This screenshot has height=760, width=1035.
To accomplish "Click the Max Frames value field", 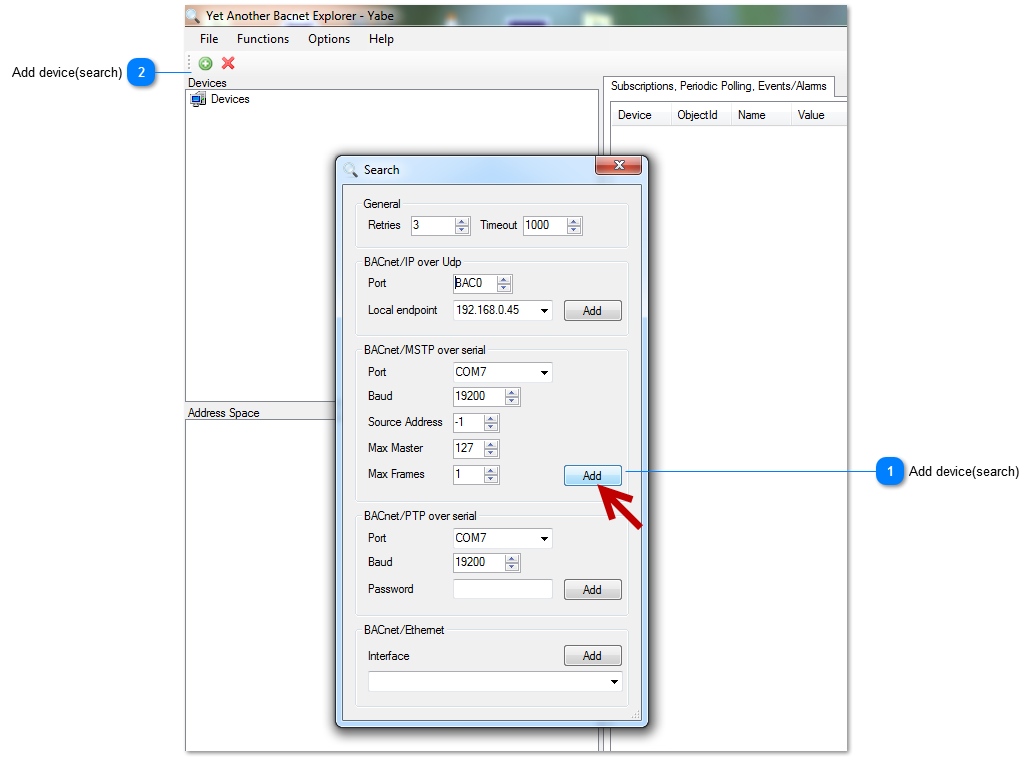I will 468,475.
